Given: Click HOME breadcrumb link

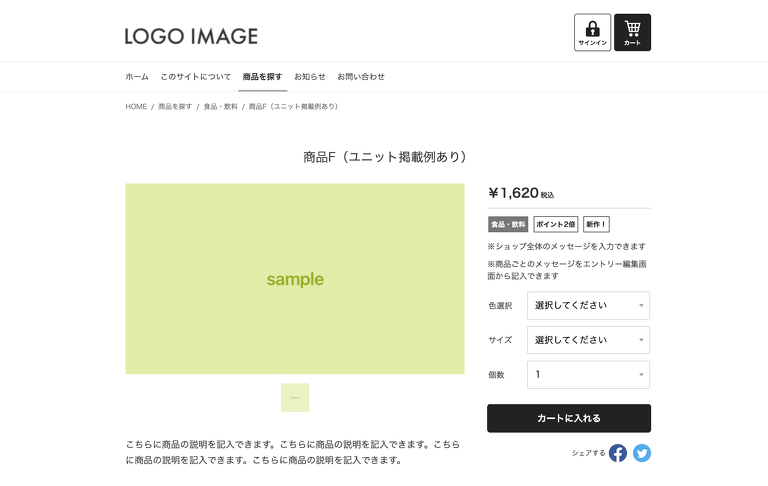Looking at the screenshot, I should point(136,106).
